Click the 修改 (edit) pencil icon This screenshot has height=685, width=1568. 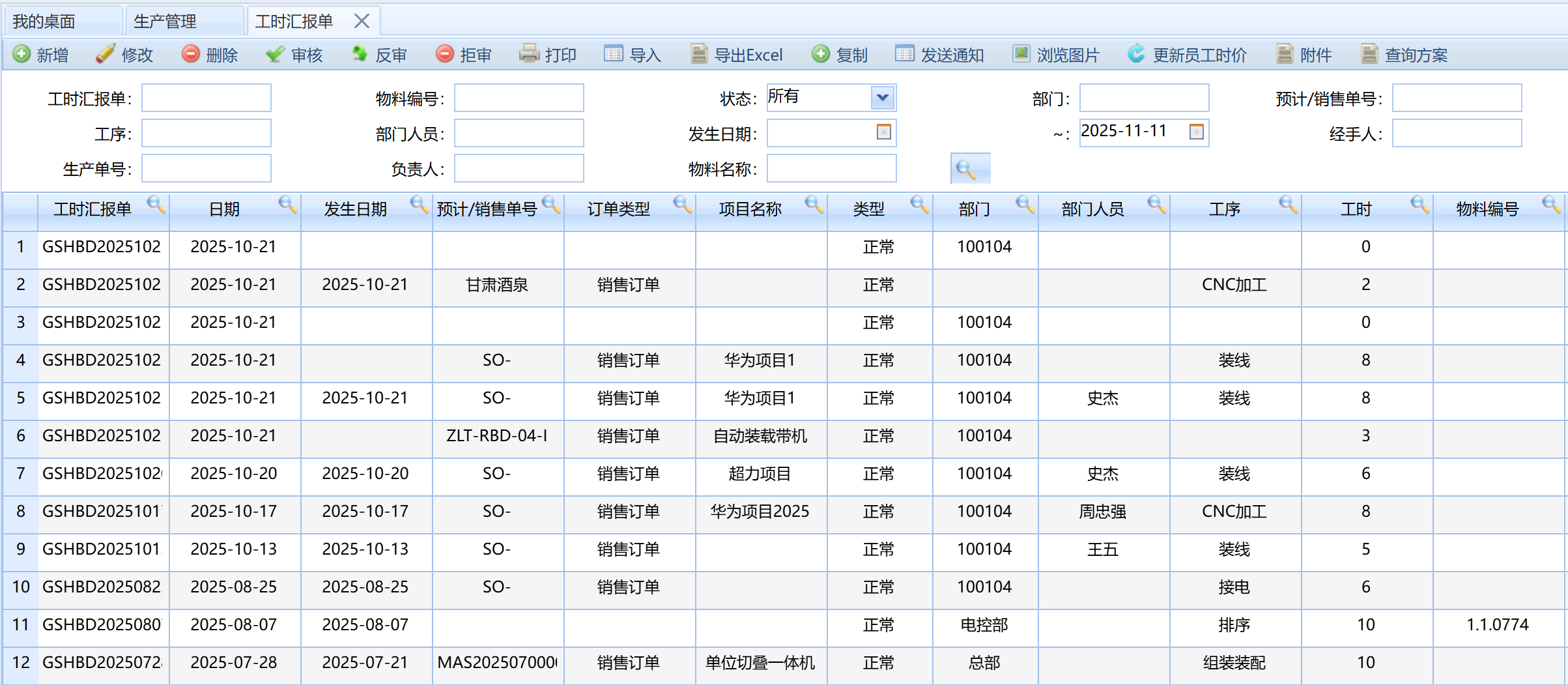106,54
